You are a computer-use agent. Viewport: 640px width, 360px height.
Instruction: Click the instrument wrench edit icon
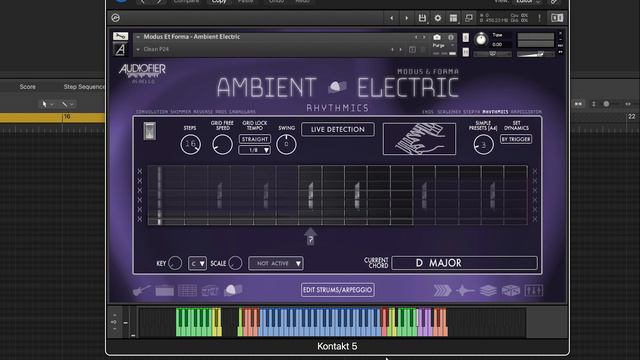pos(120,36)
